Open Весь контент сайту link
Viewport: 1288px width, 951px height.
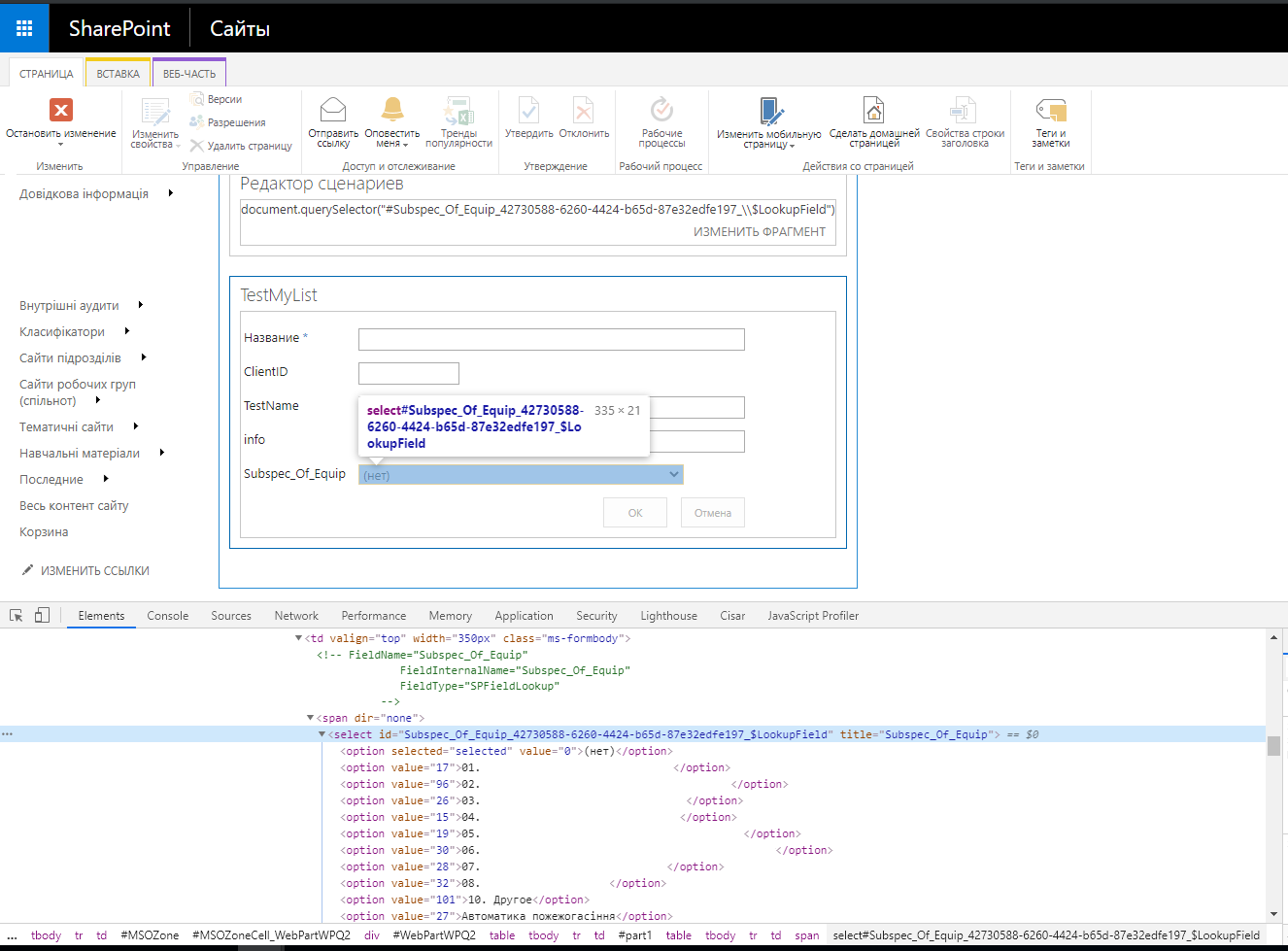coord(74,505)
